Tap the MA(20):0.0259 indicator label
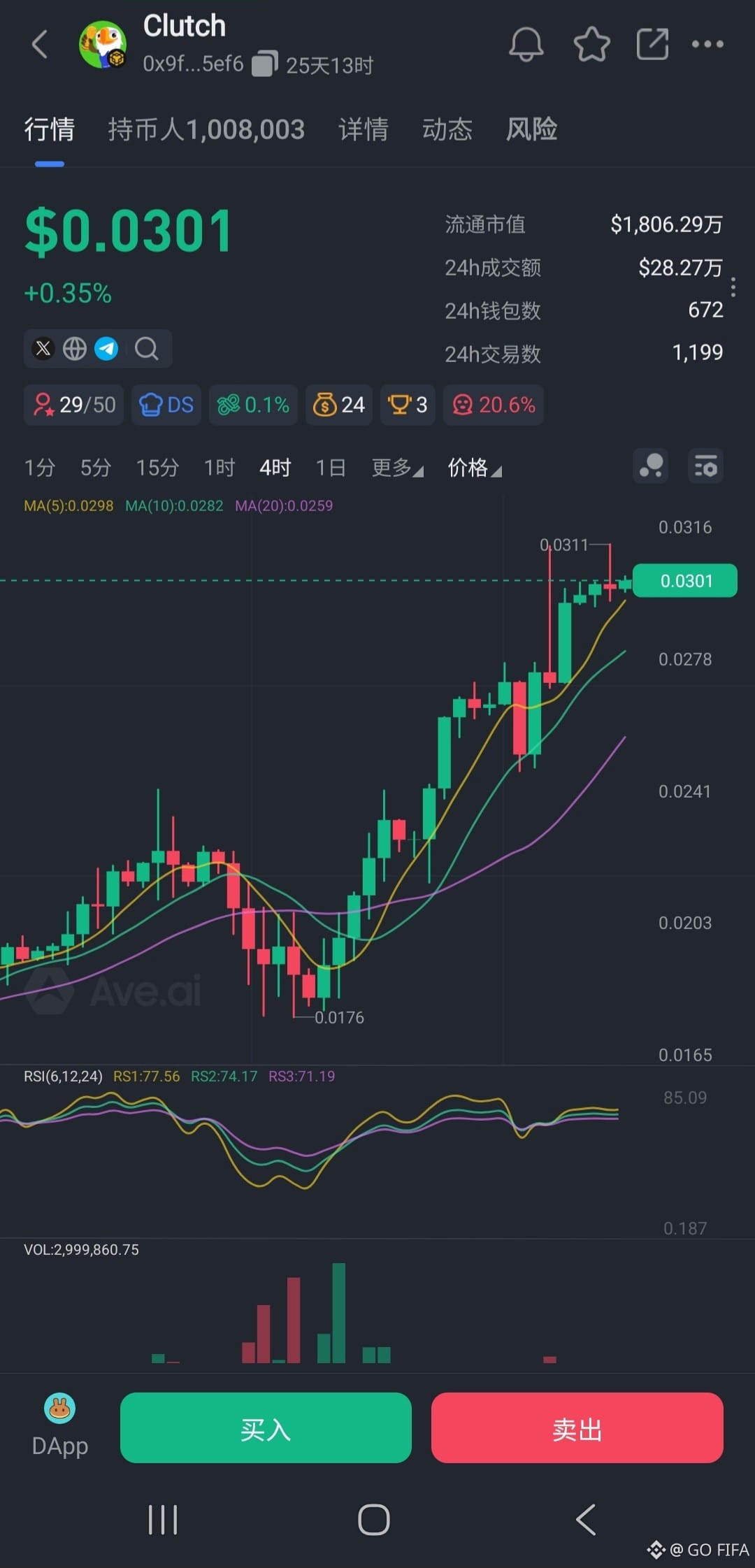This screenshot has width=755, height=1568. pos(284,505)
